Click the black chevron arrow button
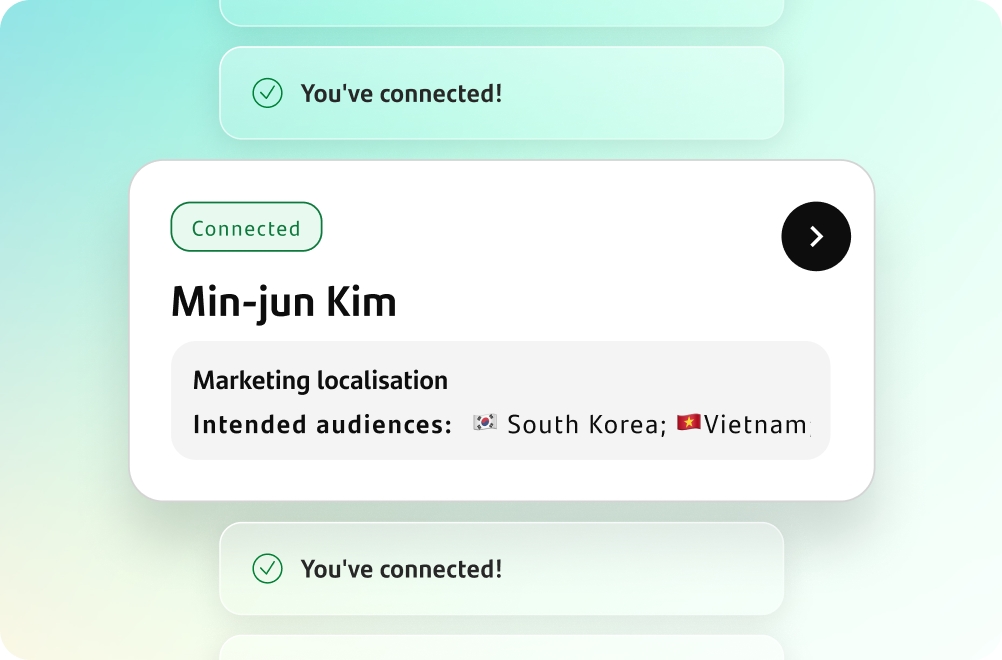 816,236
